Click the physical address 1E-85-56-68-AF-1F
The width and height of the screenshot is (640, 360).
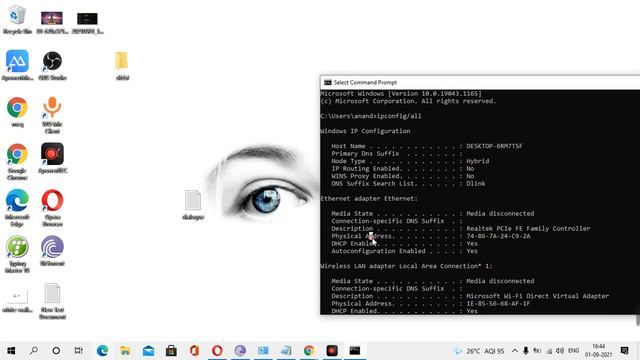tap(498, 304)
